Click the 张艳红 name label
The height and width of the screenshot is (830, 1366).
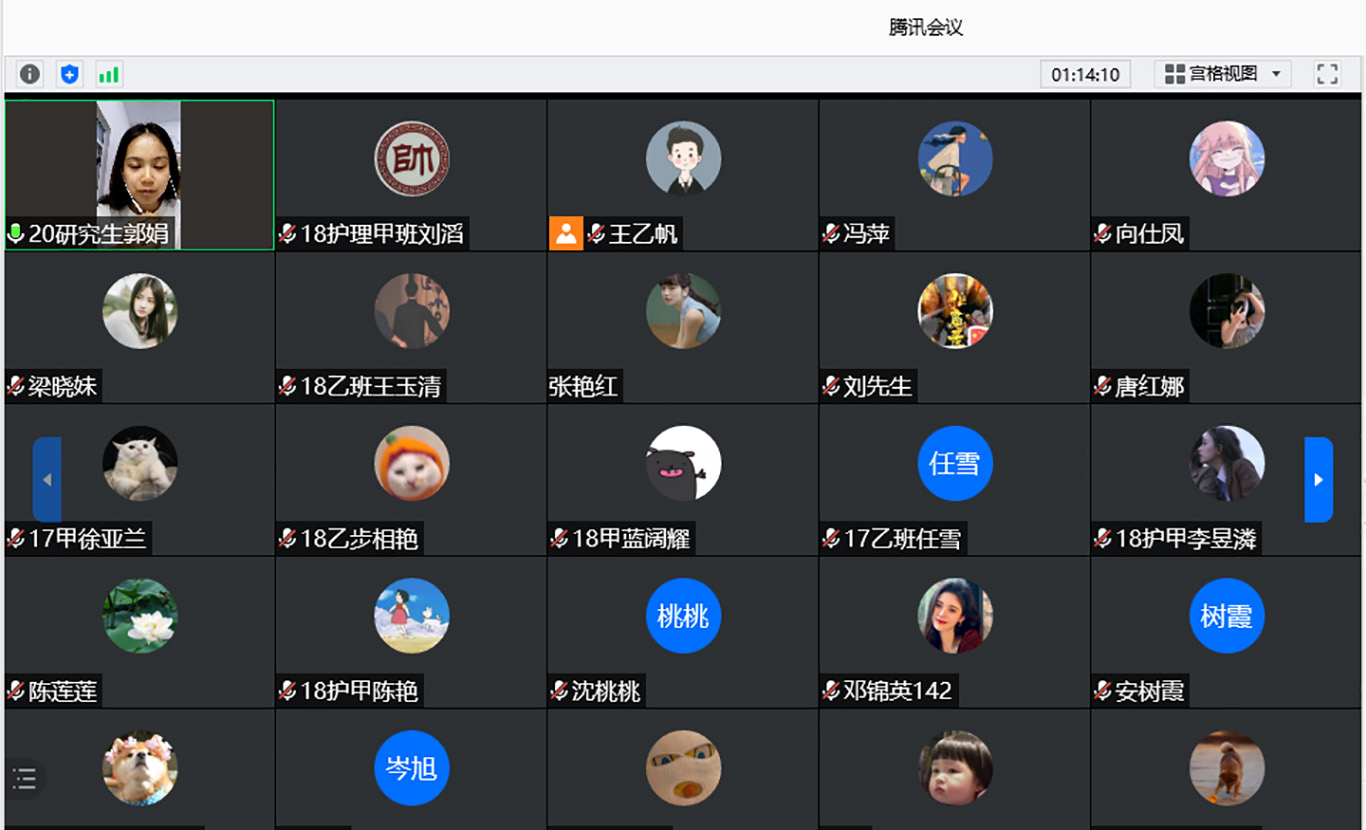(584, 386)
